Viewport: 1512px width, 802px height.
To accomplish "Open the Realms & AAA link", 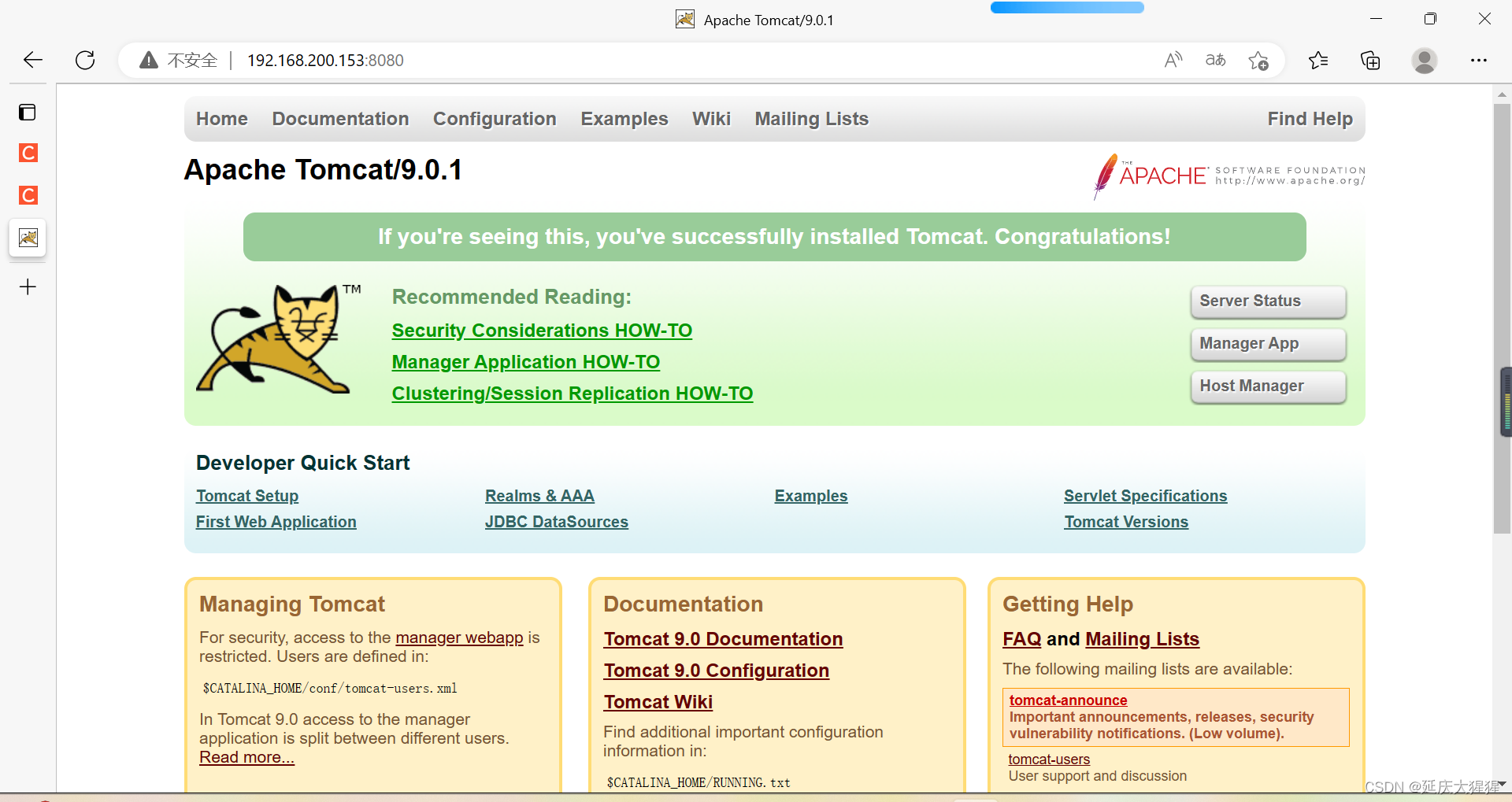I will point(539,496).
